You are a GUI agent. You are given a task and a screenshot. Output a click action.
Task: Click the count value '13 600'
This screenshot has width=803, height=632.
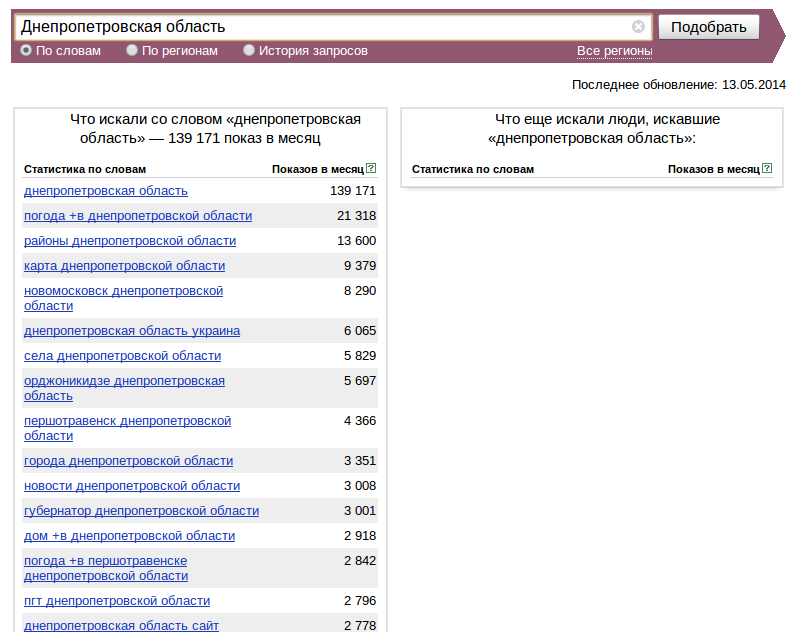click(x=356, y=241)
